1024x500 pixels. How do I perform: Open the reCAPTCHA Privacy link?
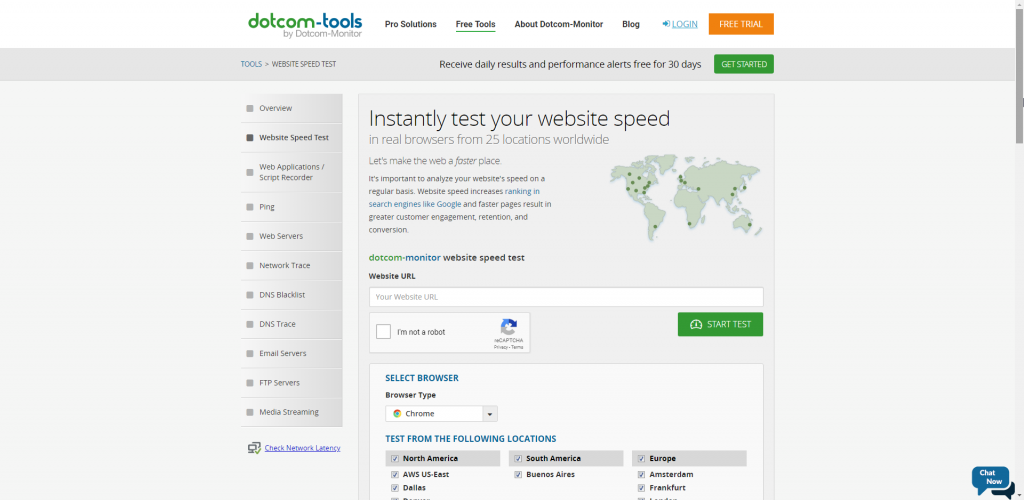click(500, 347)
